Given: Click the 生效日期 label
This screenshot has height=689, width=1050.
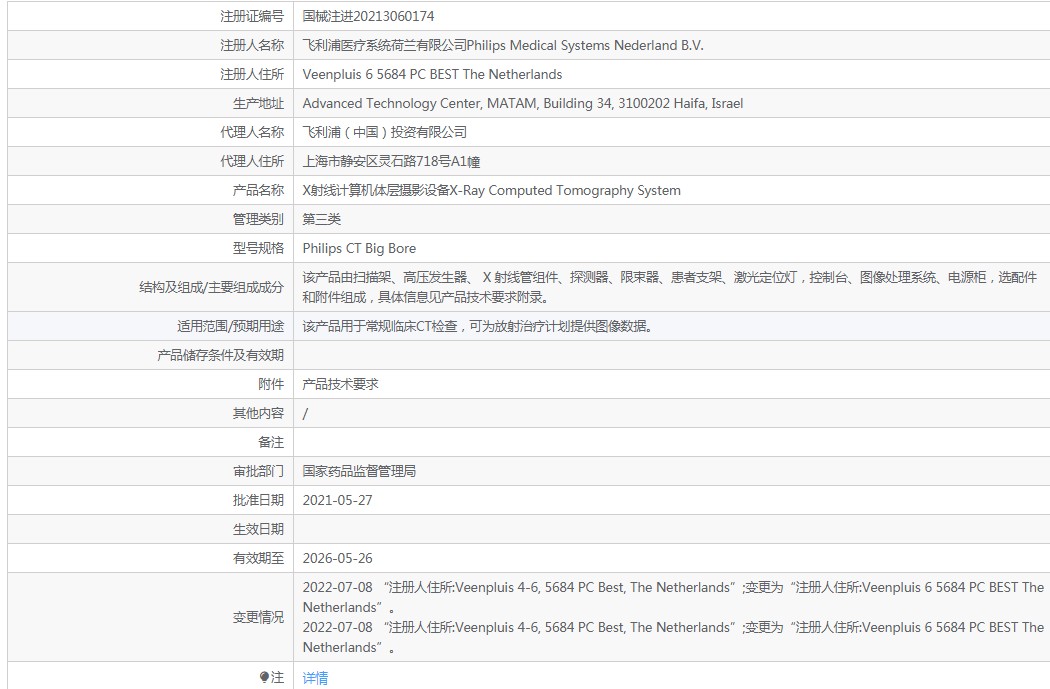Looking at the screenshot, I should 258,530.
